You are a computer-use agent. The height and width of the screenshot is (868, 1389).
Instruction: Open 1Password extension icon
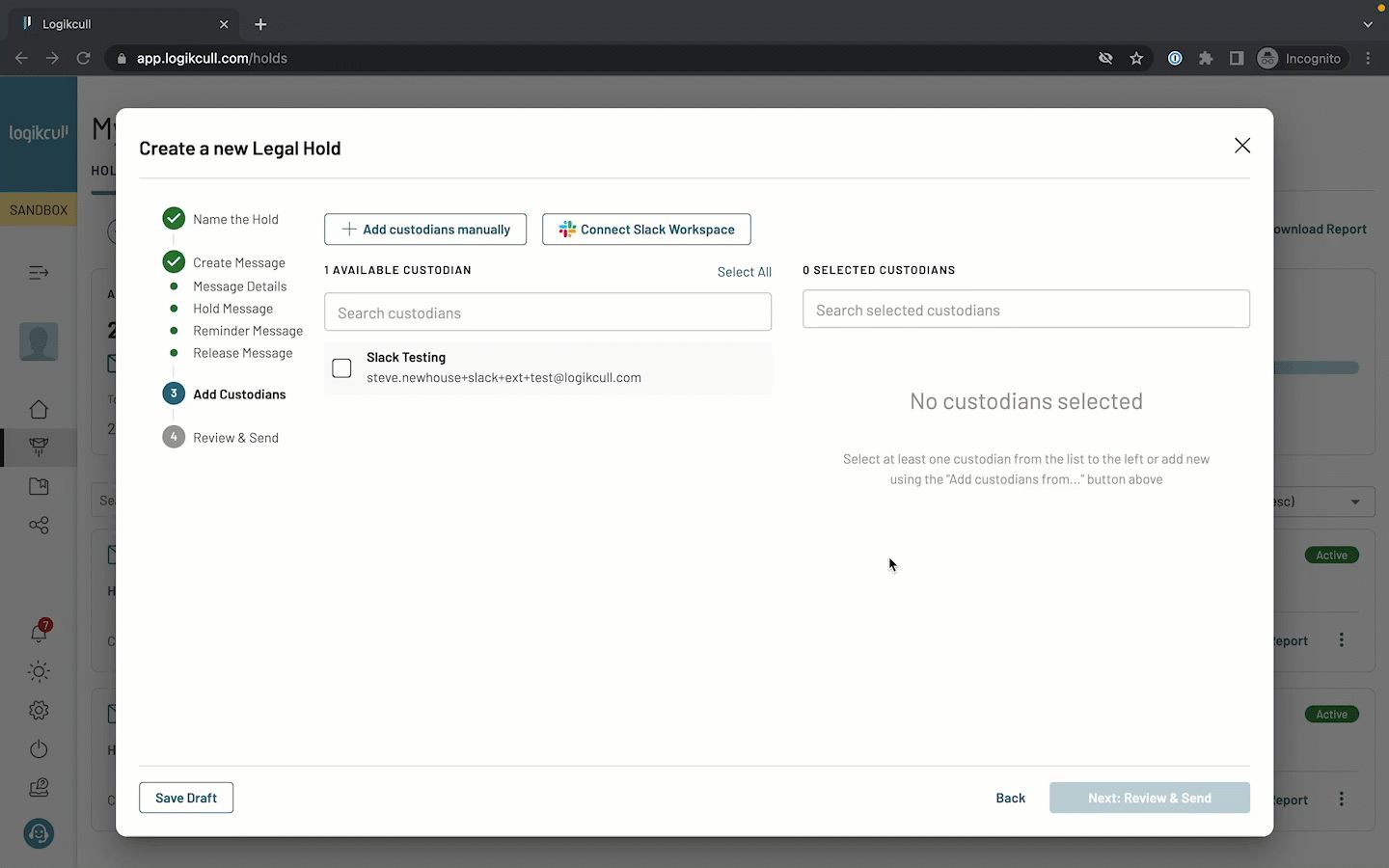point(1175,58)
